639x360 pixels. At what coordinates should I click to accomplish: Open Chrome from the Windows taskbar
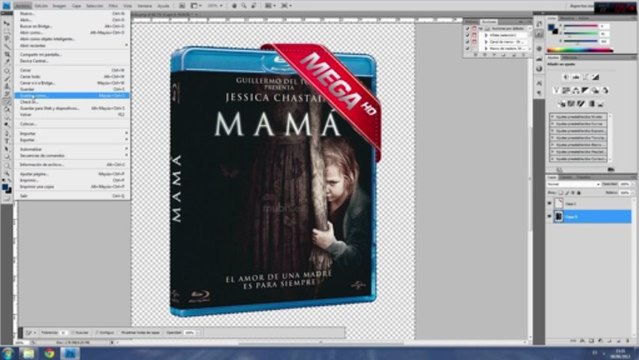coord(50,353)
